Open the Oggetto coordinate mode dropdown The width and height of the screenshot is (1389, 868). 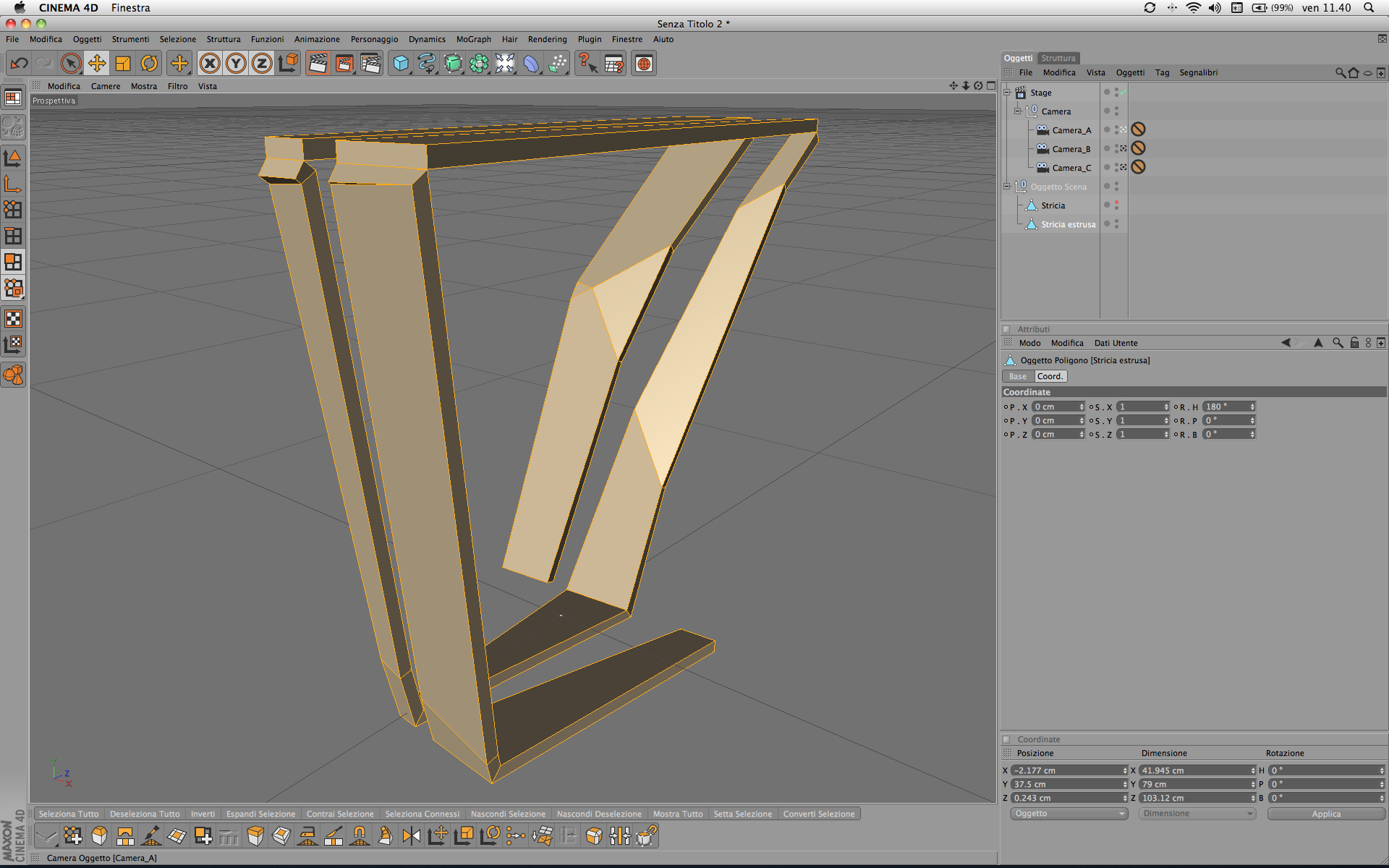coord(1069,814)
